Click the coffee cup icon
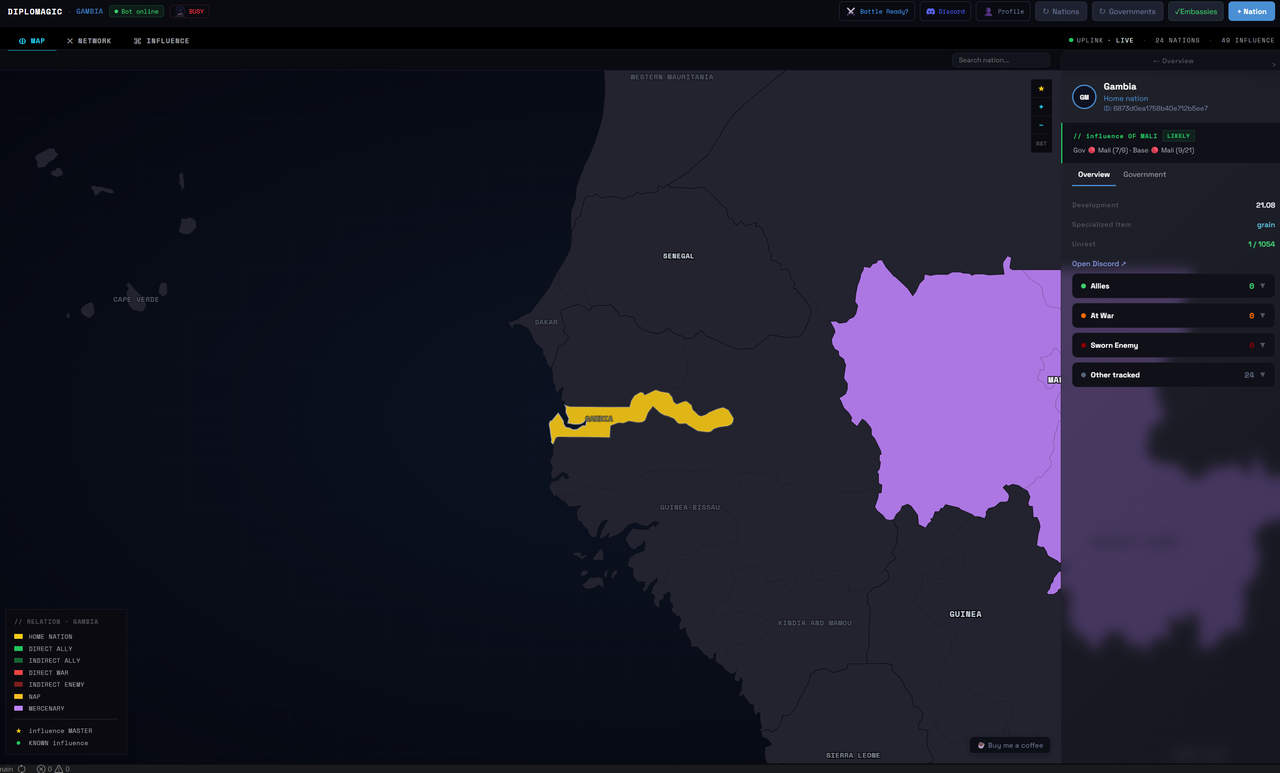 pyautogui.click(x=981, y=745)
